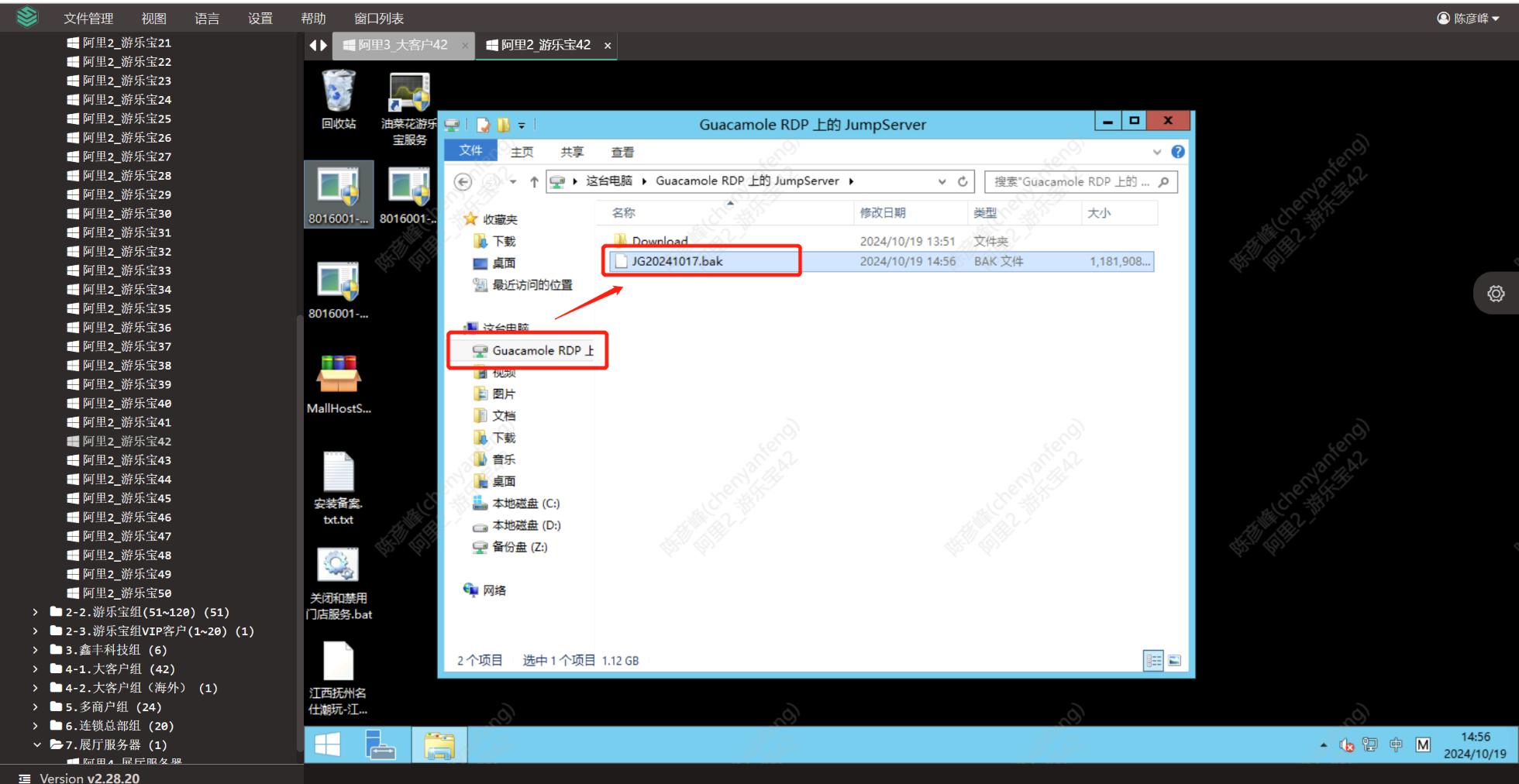This screenshot has height=784, width=1519.
Task: Expand the 3.鑫丰科技组 folder
Action: coord(36,650)
